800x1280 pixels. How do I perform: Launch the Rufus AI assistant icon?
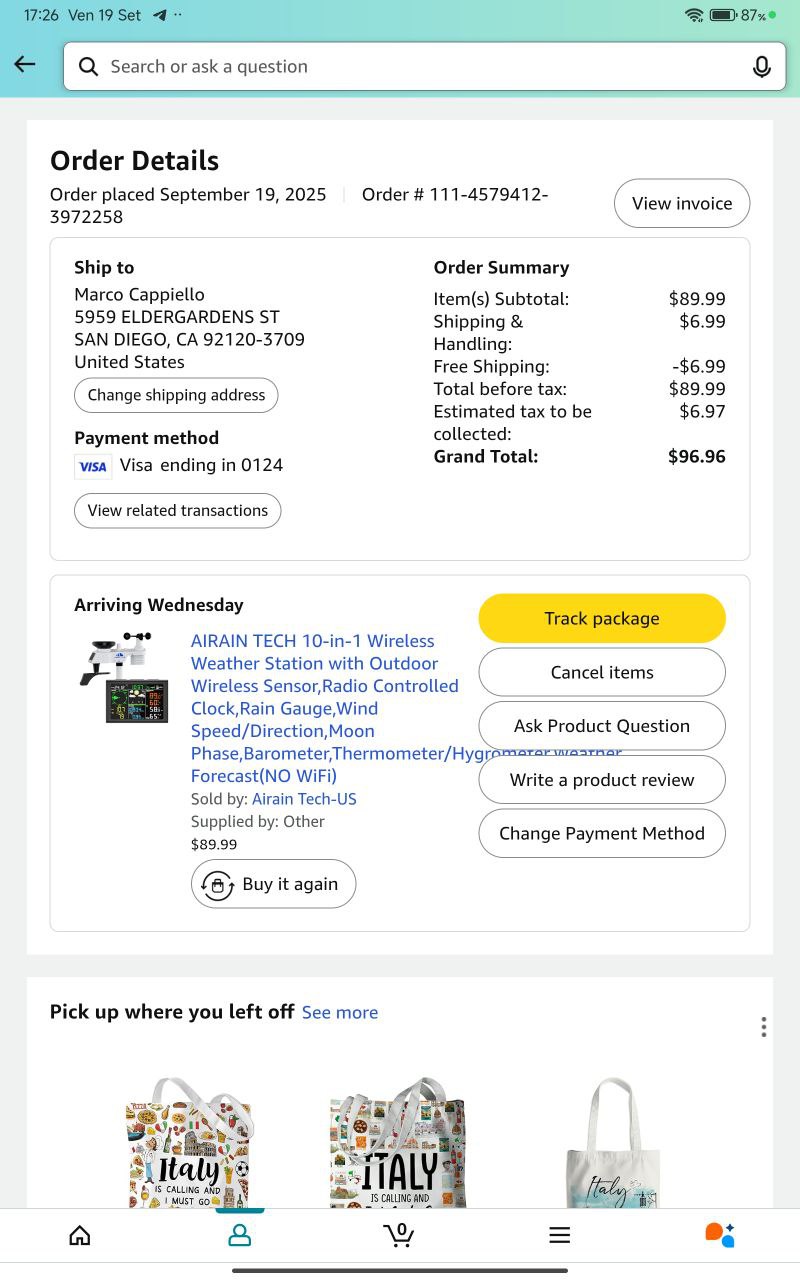coord(720,1235)
